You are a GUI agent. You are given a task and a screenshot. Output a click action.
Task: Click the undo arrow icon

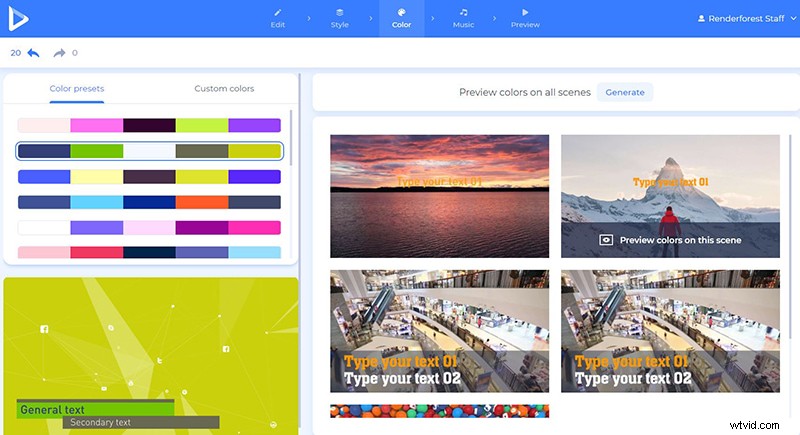tap(33, 53)
